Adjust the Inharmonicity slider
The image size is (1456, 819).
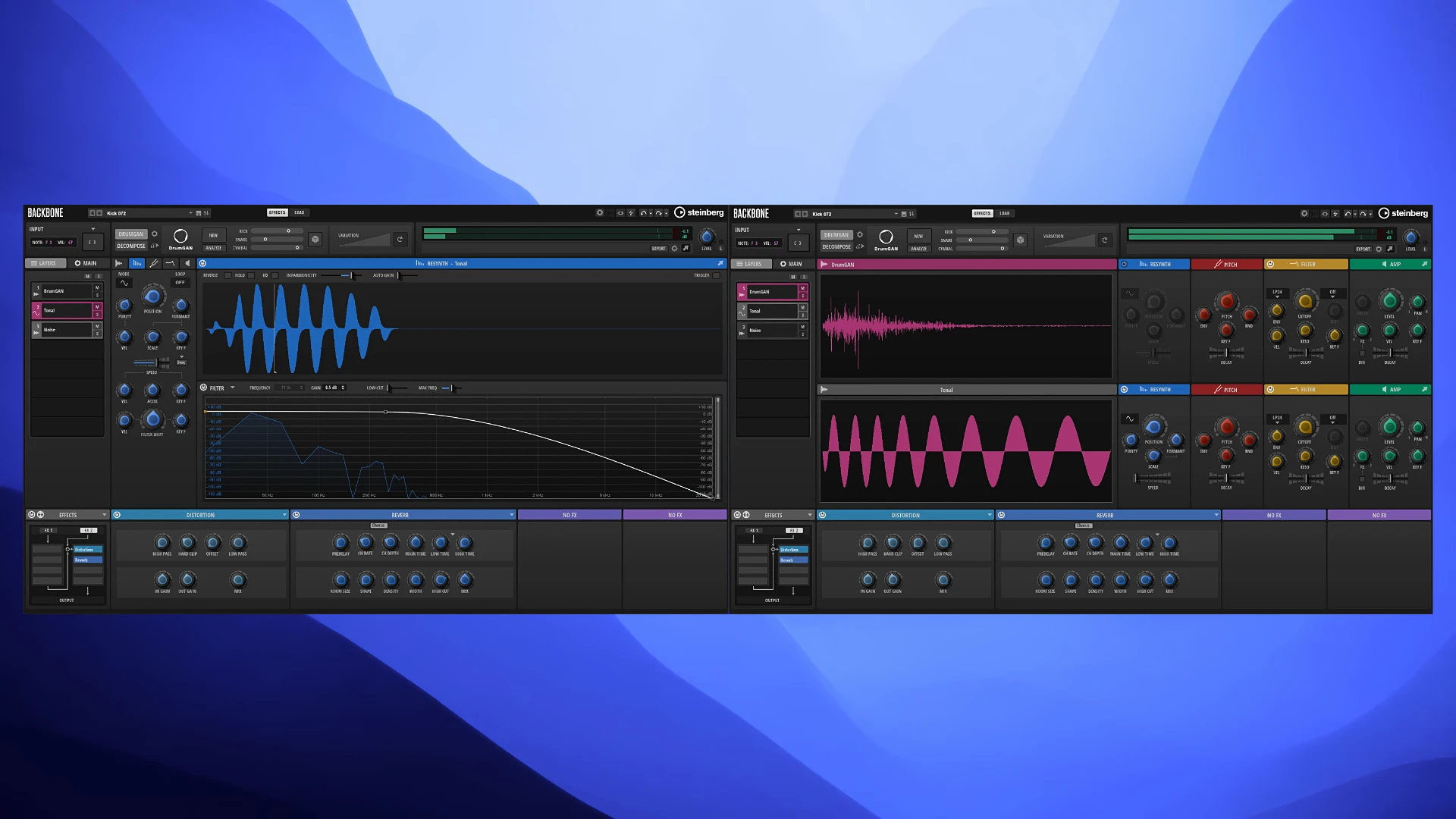[x=350, y=275]
